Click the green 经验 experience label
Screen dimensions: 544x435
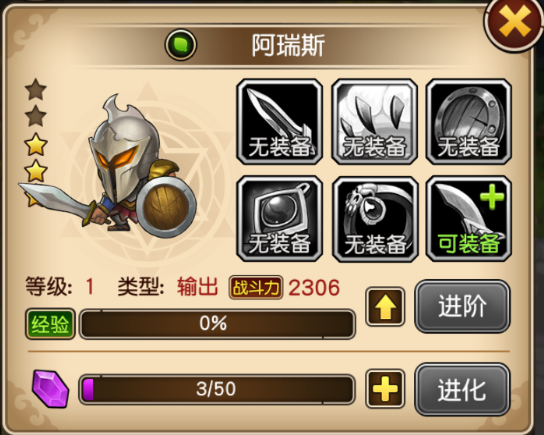pos(50,324)
